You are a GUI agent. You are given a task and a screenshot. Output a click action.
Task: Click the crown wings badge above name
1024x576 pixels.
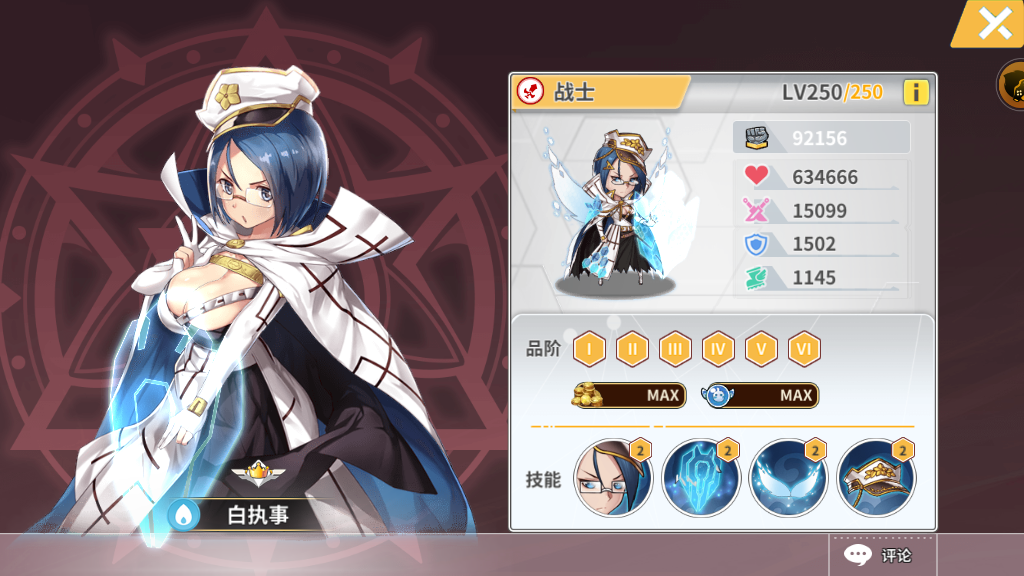click(x=258, y=473)
